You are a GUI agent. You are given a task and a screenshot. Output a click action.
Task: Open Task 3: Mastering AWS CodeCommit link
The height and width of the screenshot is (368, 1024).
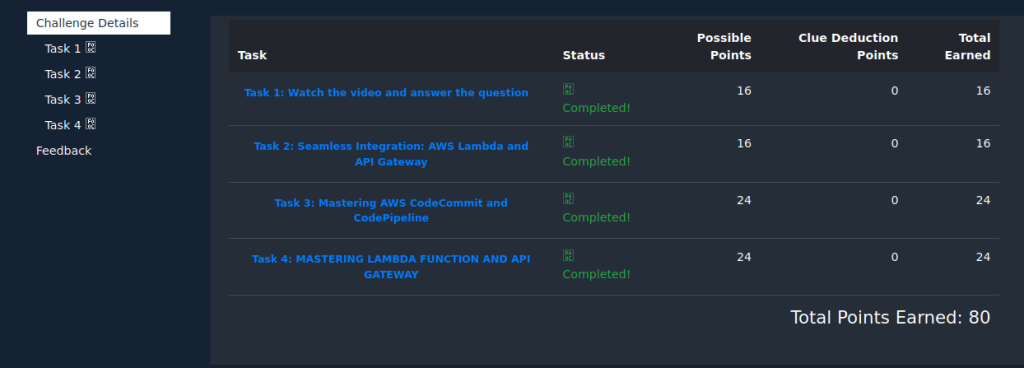point(391,210)
